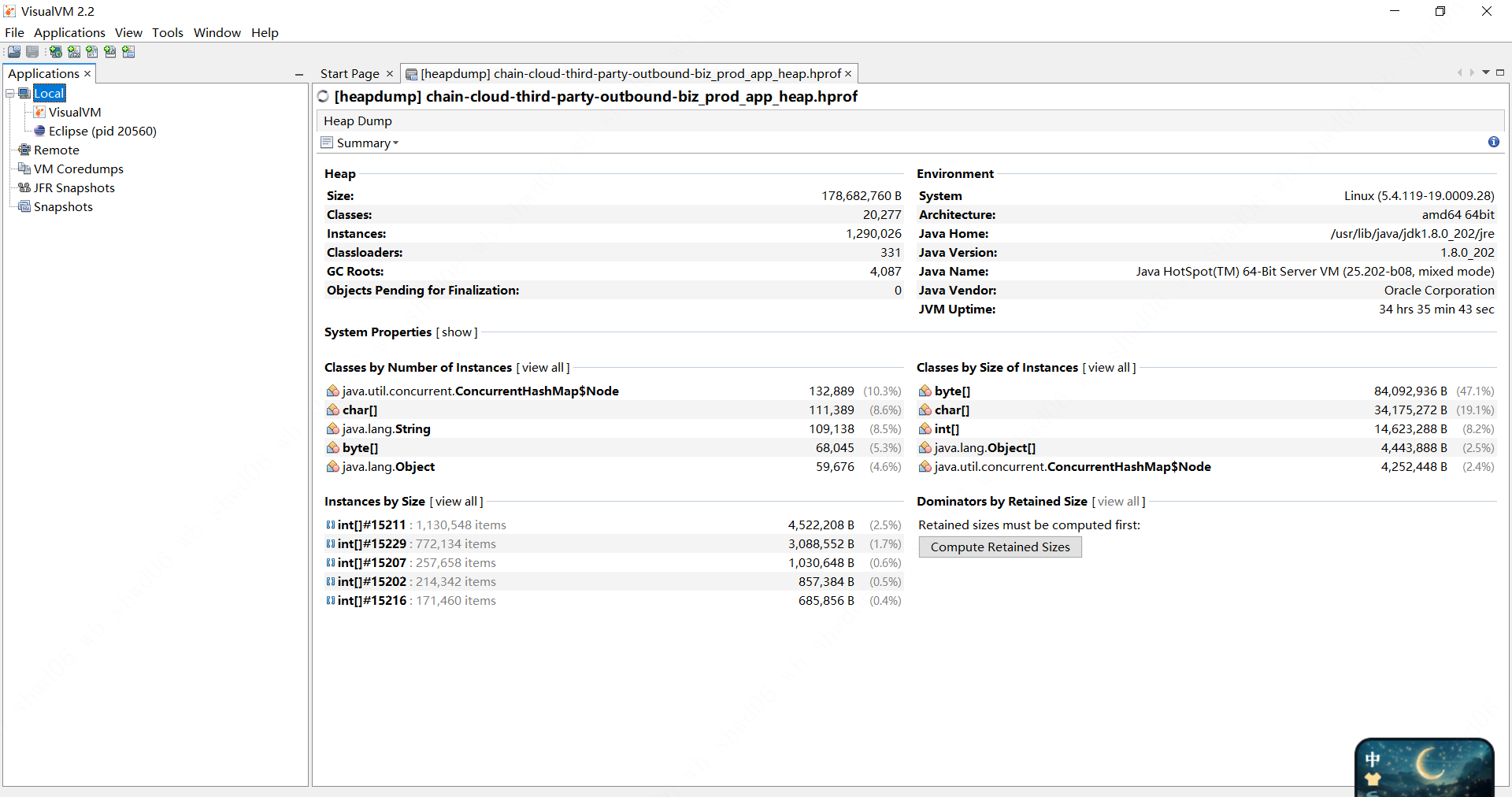This screenshot has width=1512, height=797.
Task: Click the Local computer icon in tree
Action: 24,93
